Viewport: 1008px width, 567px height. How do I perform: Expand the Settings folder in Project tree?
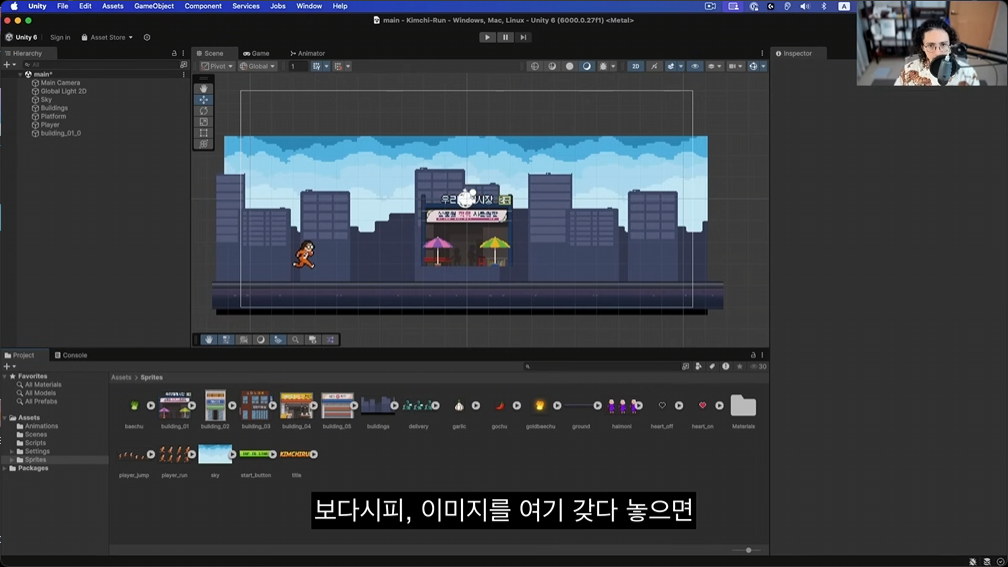pos(12,451)
